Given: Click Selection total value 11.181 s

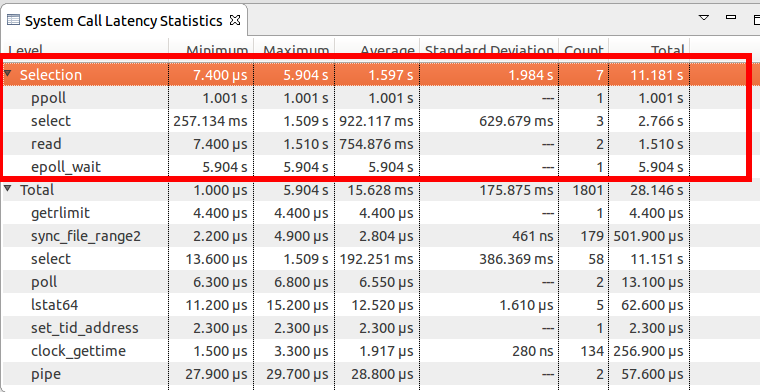Looking at the screenshot, I should point(657,75).
